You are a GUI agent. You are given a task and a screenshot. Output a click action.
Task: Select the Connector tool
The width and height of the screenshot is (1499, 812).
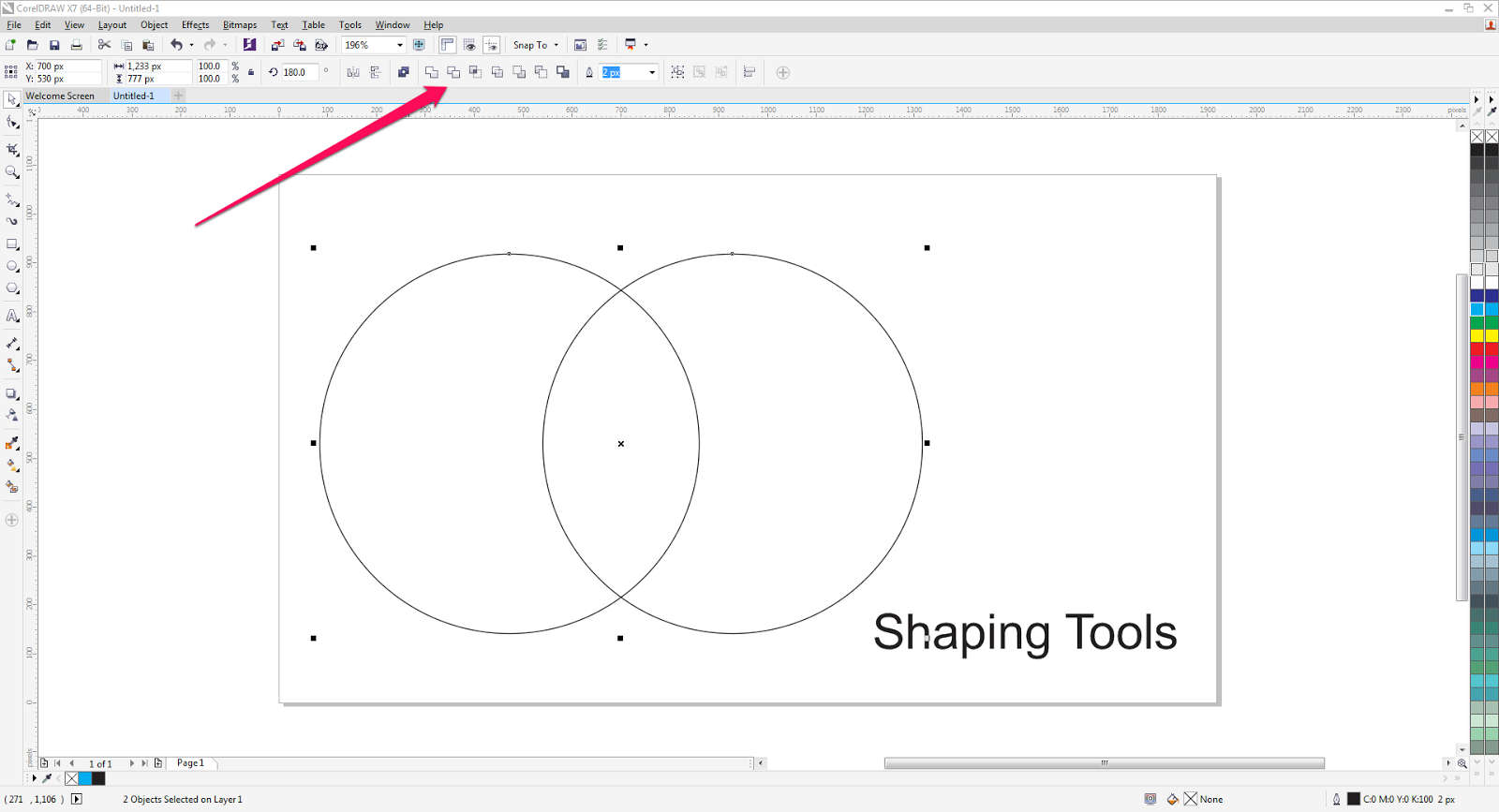click(12, 366)
